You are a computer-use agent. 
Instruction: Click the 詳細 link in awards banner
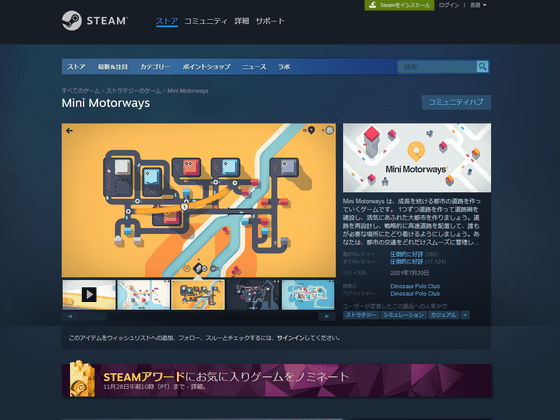pos(197,387)
